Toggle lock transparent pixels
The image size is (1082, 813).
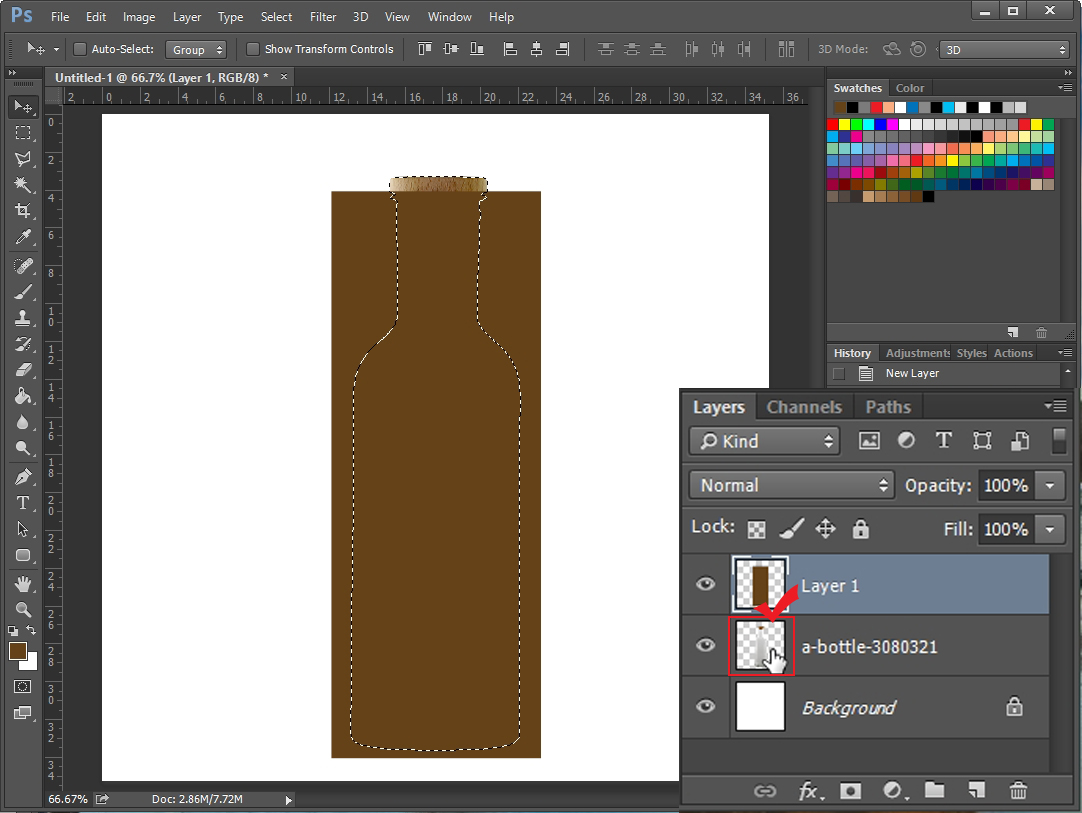tap(756, 529)
